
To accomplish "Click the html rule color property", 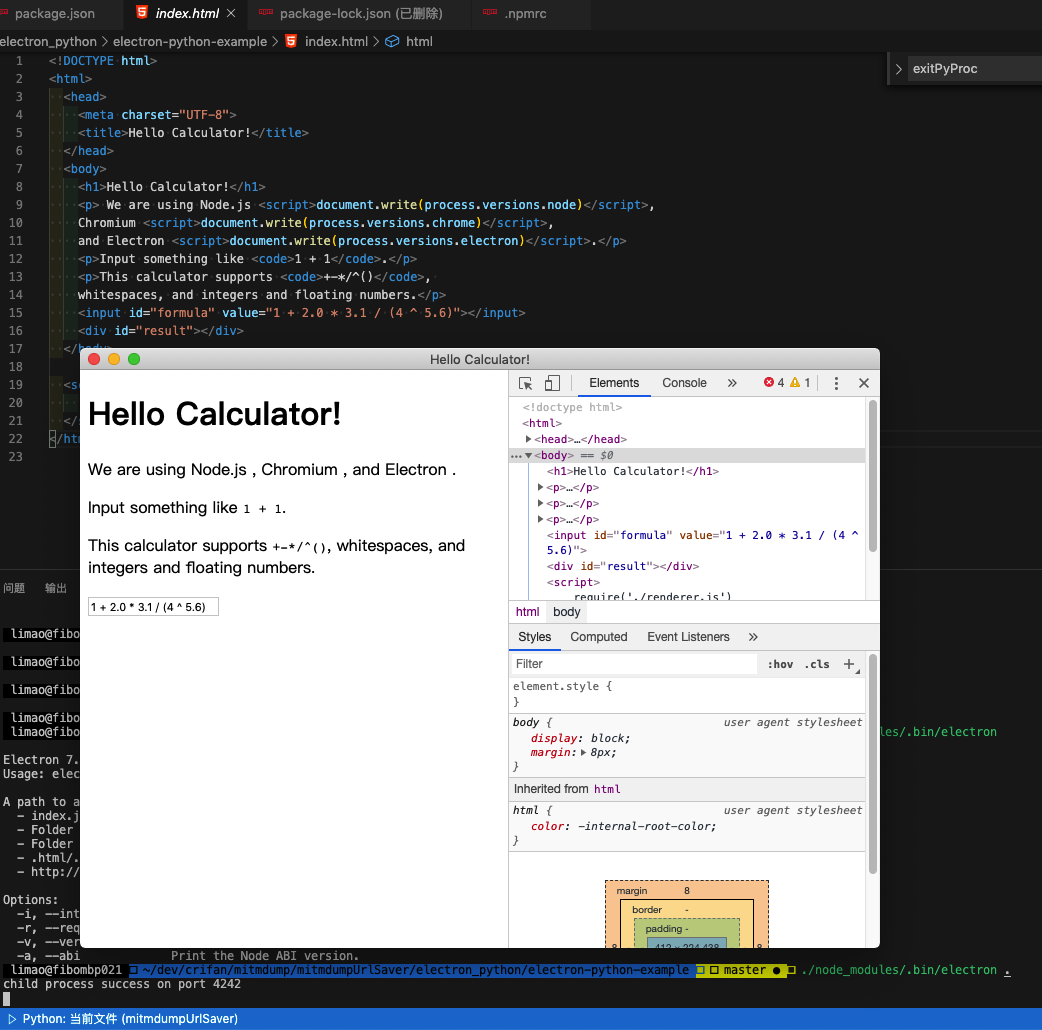I will [x=548, y=827].
